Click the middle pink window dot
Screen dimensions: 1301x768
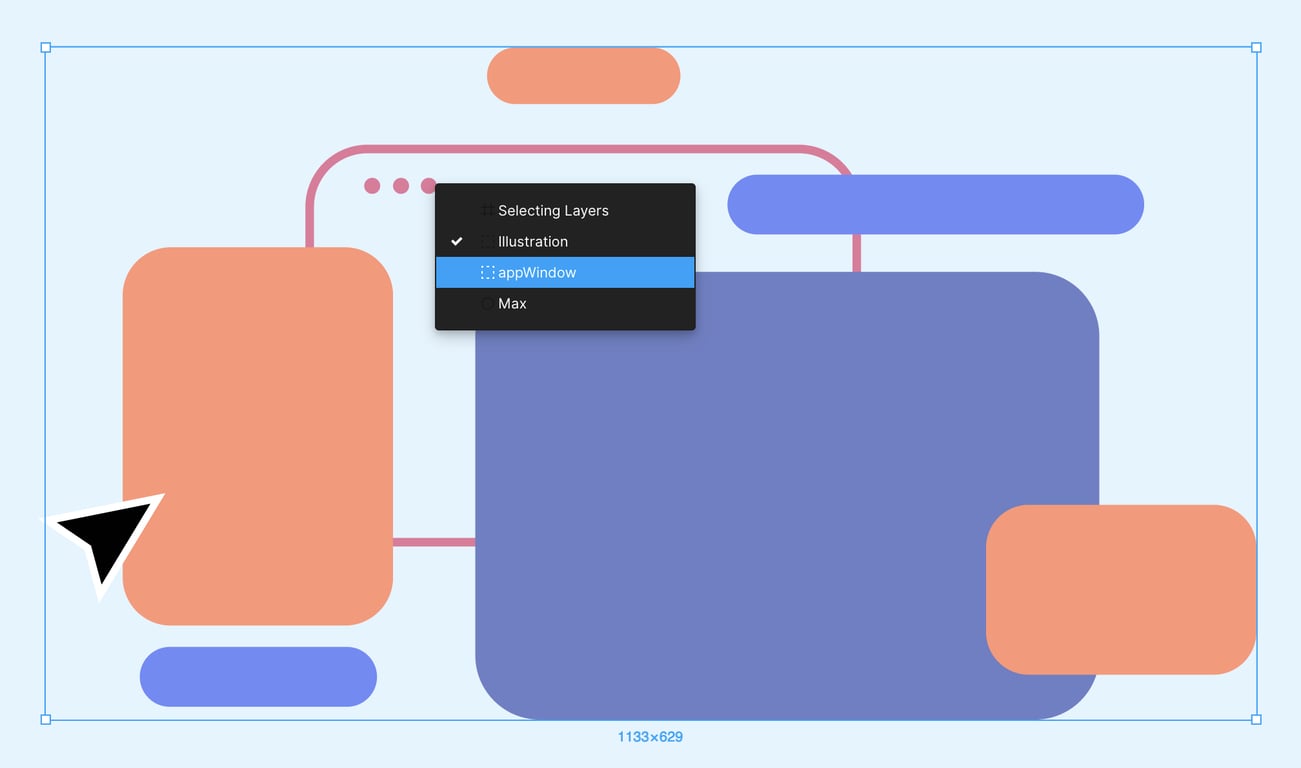click(x=401, y=186)
